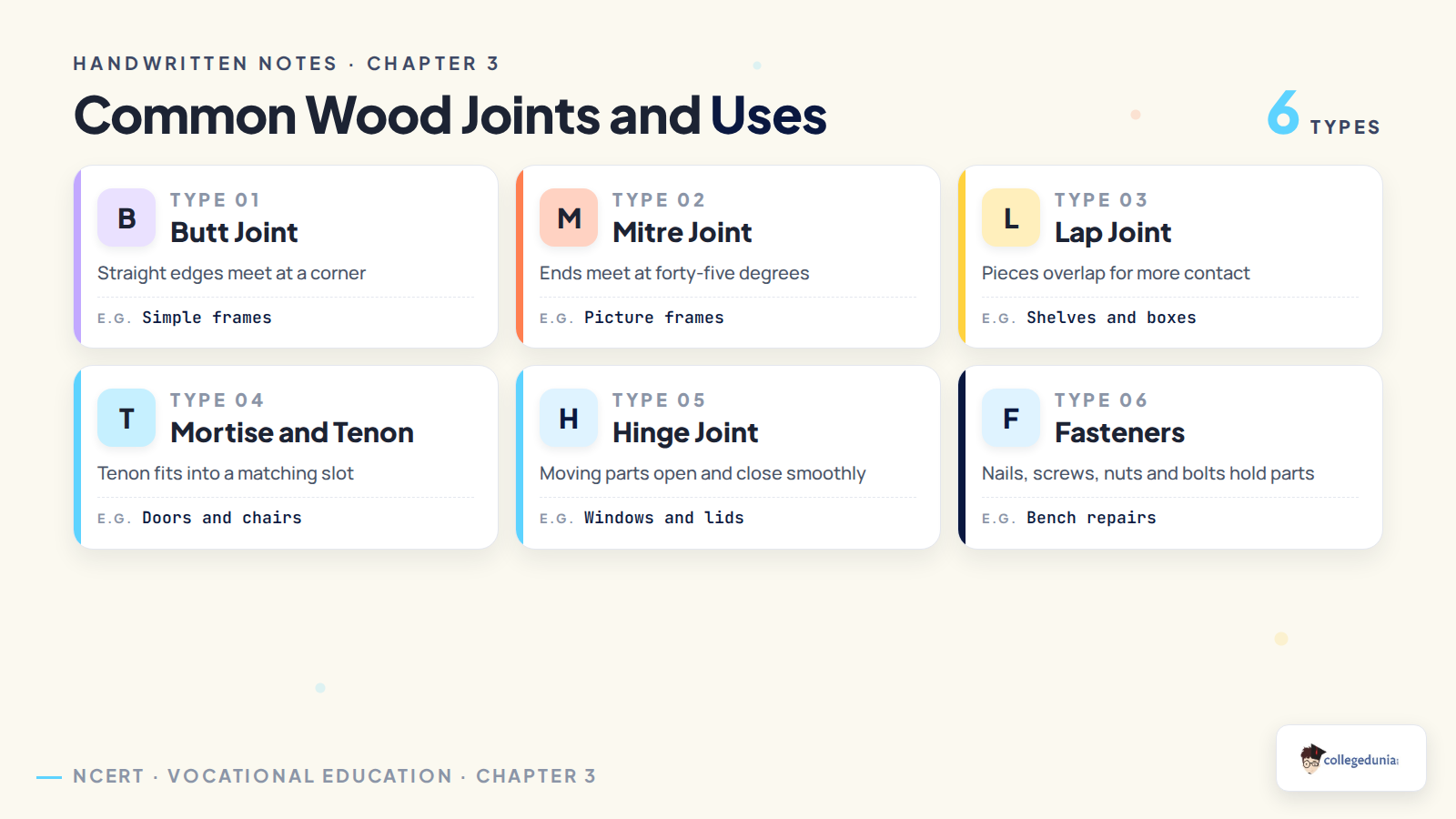Click the 'TYPE 03' label
Viewport: 1456px width, 819px height.
[x=1101, y=200]
